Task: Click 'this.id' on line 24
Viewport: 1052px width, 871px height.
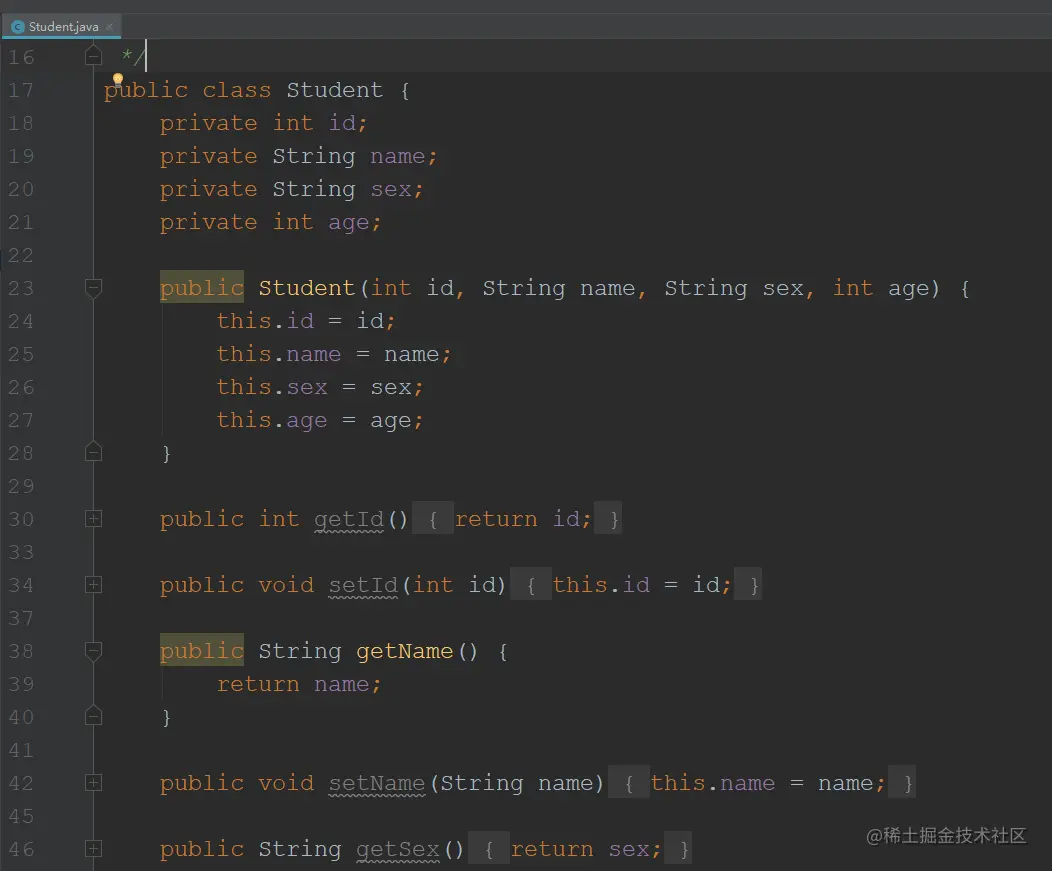Action: coord(265,321)
